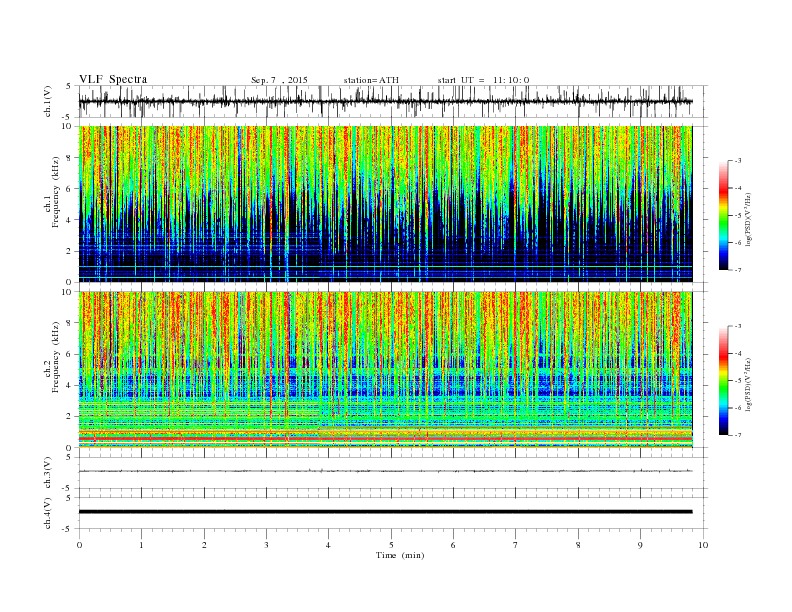Screen dimensions: 792x612
Task: Click the "8" kHz tick of ch.1 spectrogram
Action: pos(70,158)
